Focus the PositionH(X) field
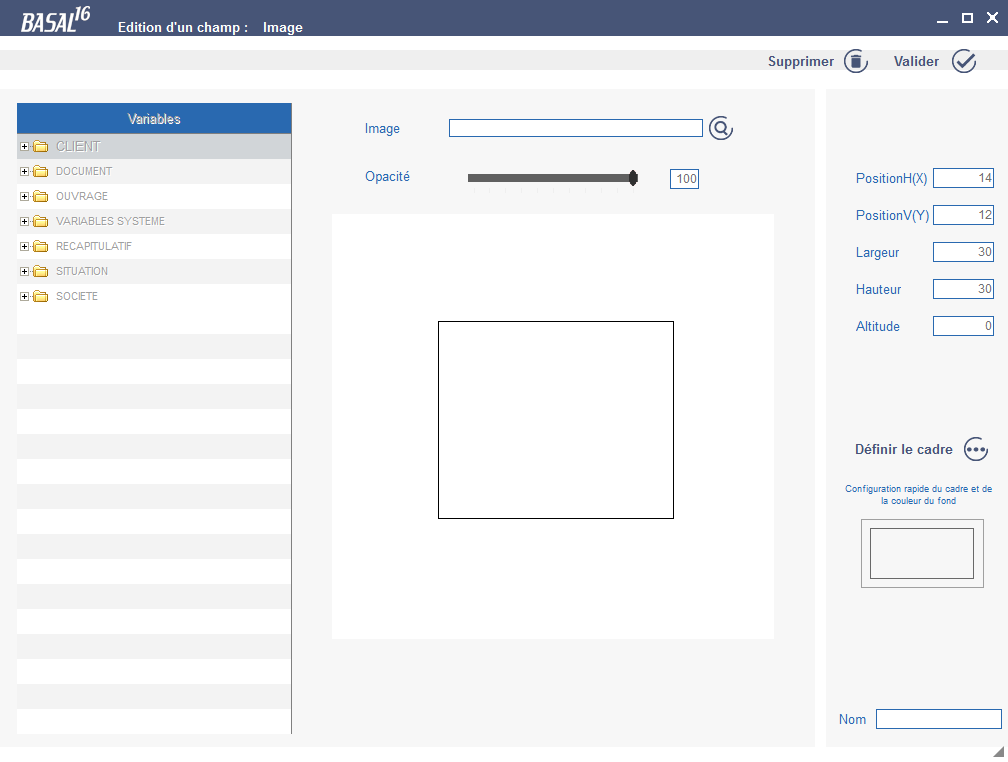Screen dimensions: 1008x762 pos(963,178)
